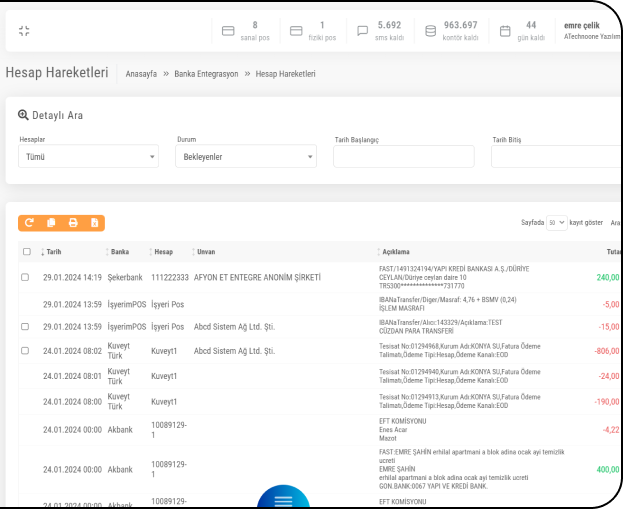623x509 pixels.
Task: Click the -806,00 amount
Action: click(x=607, y=351)
